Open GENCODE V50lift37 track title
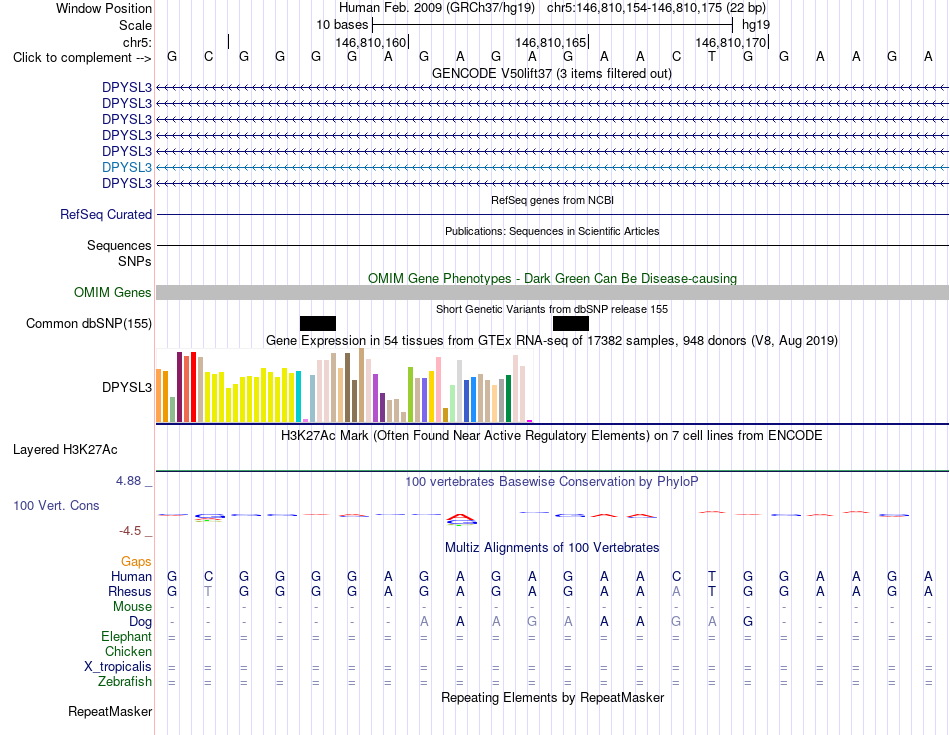Screen dimensions: 950x735 point(552,73)
